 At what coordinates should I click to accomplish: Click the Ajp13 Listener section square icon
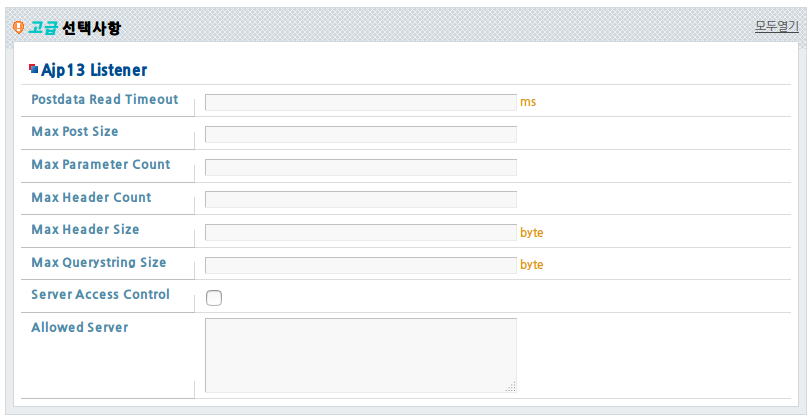pyautogui.click(x=34, y=68)
